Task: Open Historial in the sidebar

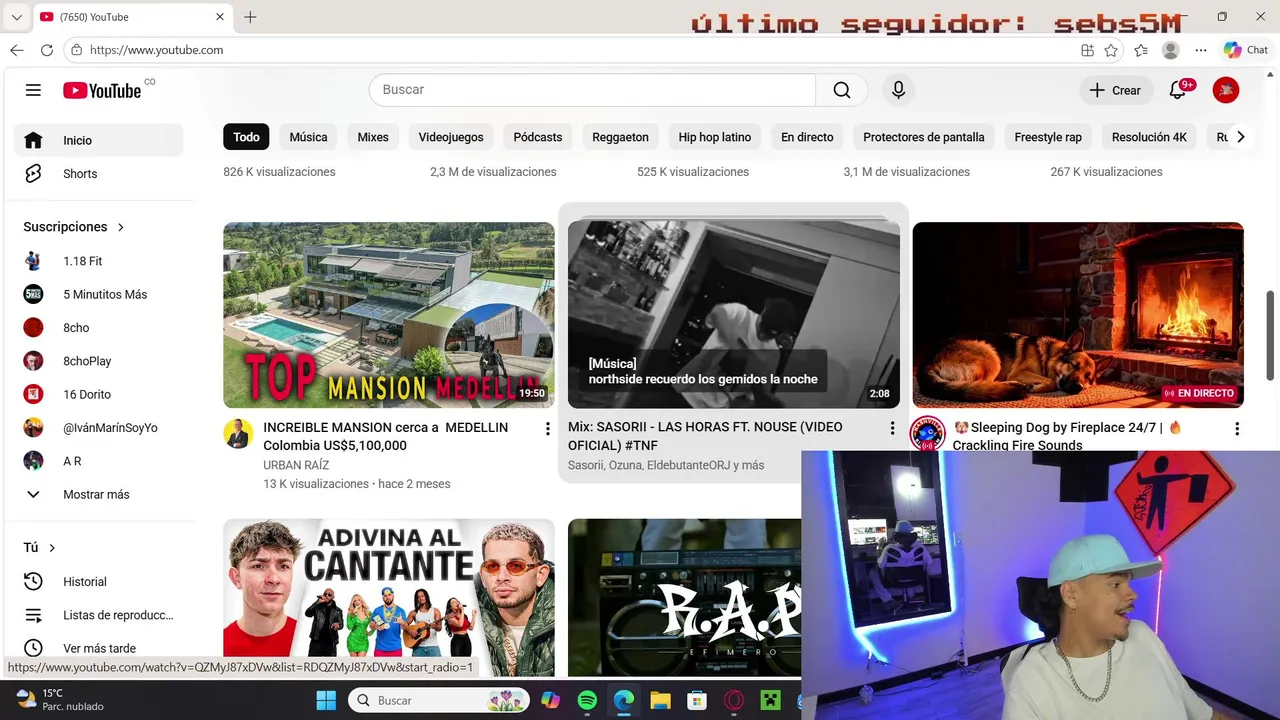Action: [98, 581]
